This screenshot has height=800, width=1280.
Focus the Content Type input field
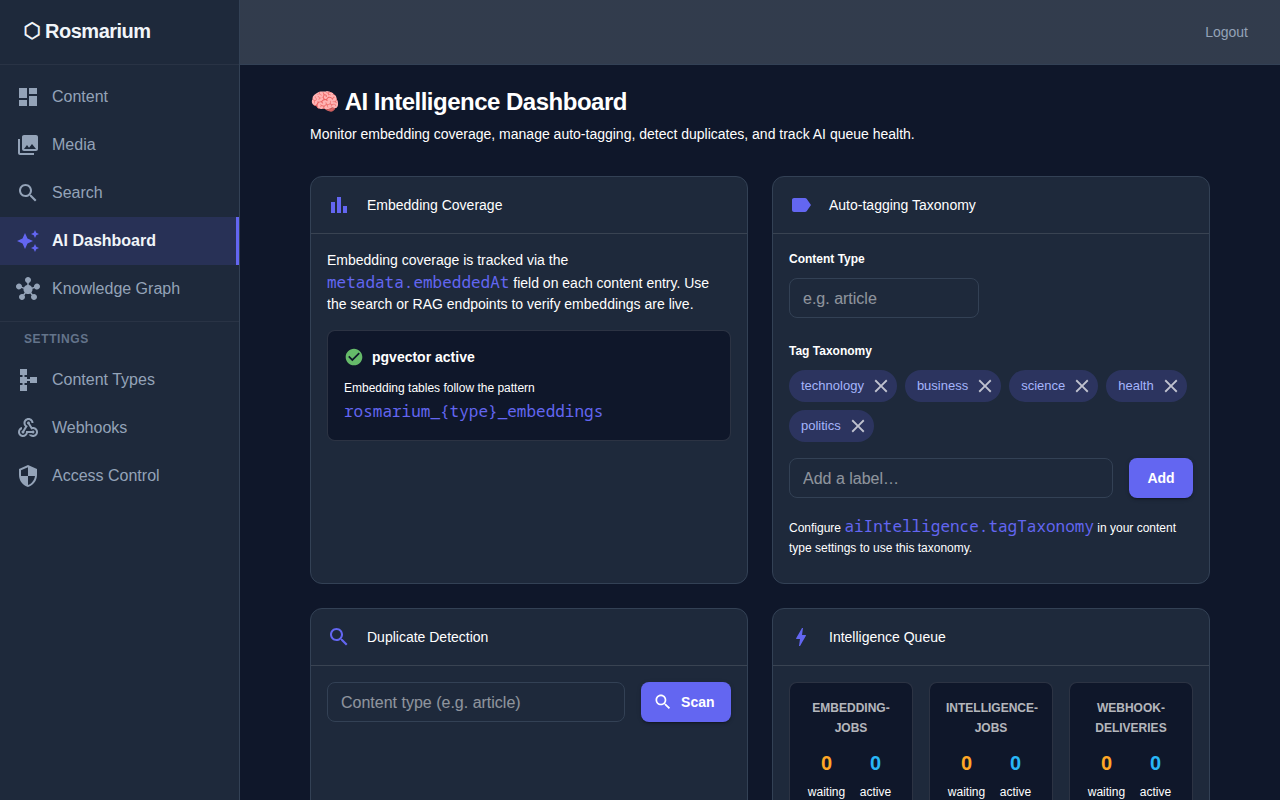click(x=884, y=298)
